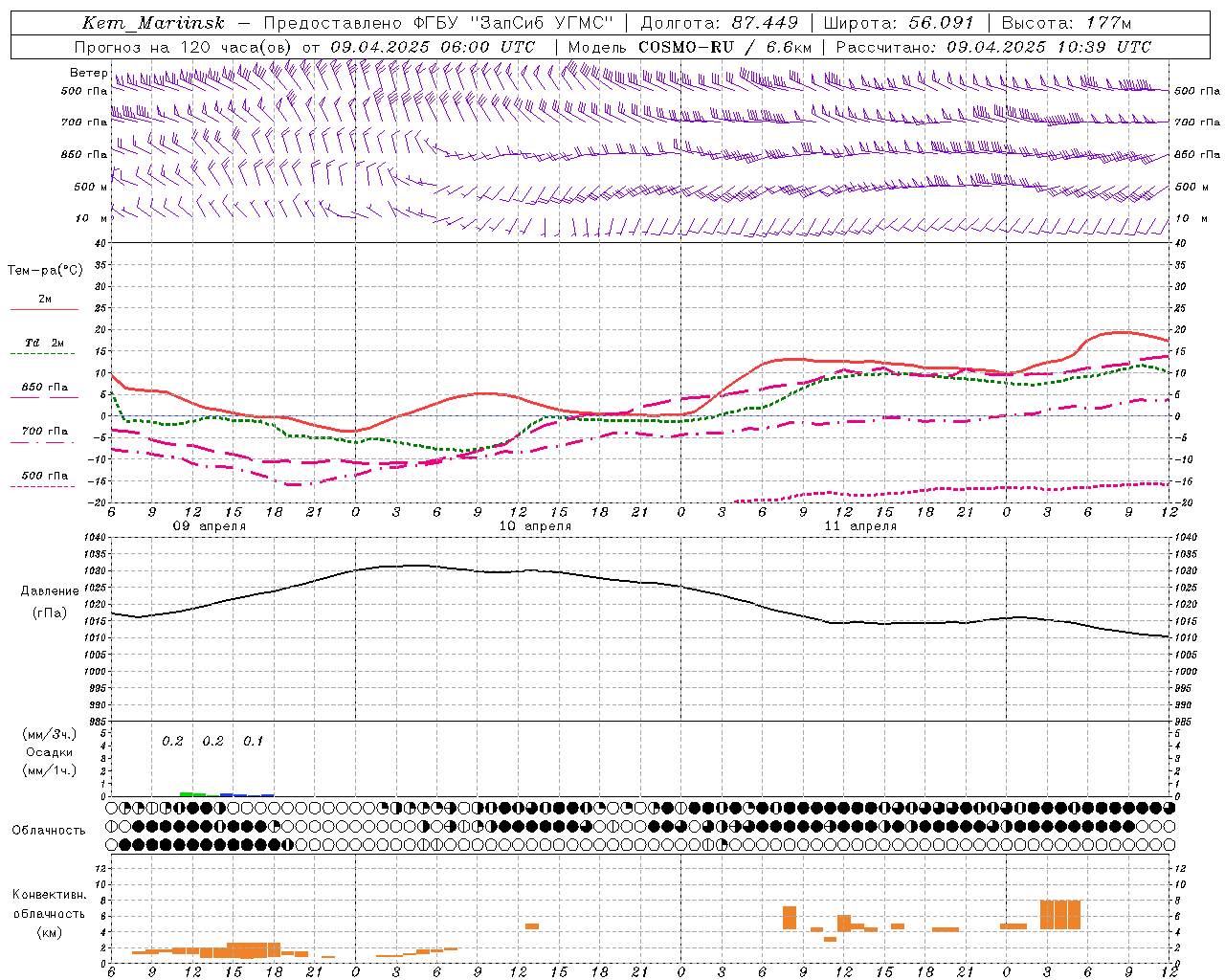The image size is (1225, 980).
Task: Select the provider text ФГБУ "ЗапСиб УГМС"
Action: 513,23
